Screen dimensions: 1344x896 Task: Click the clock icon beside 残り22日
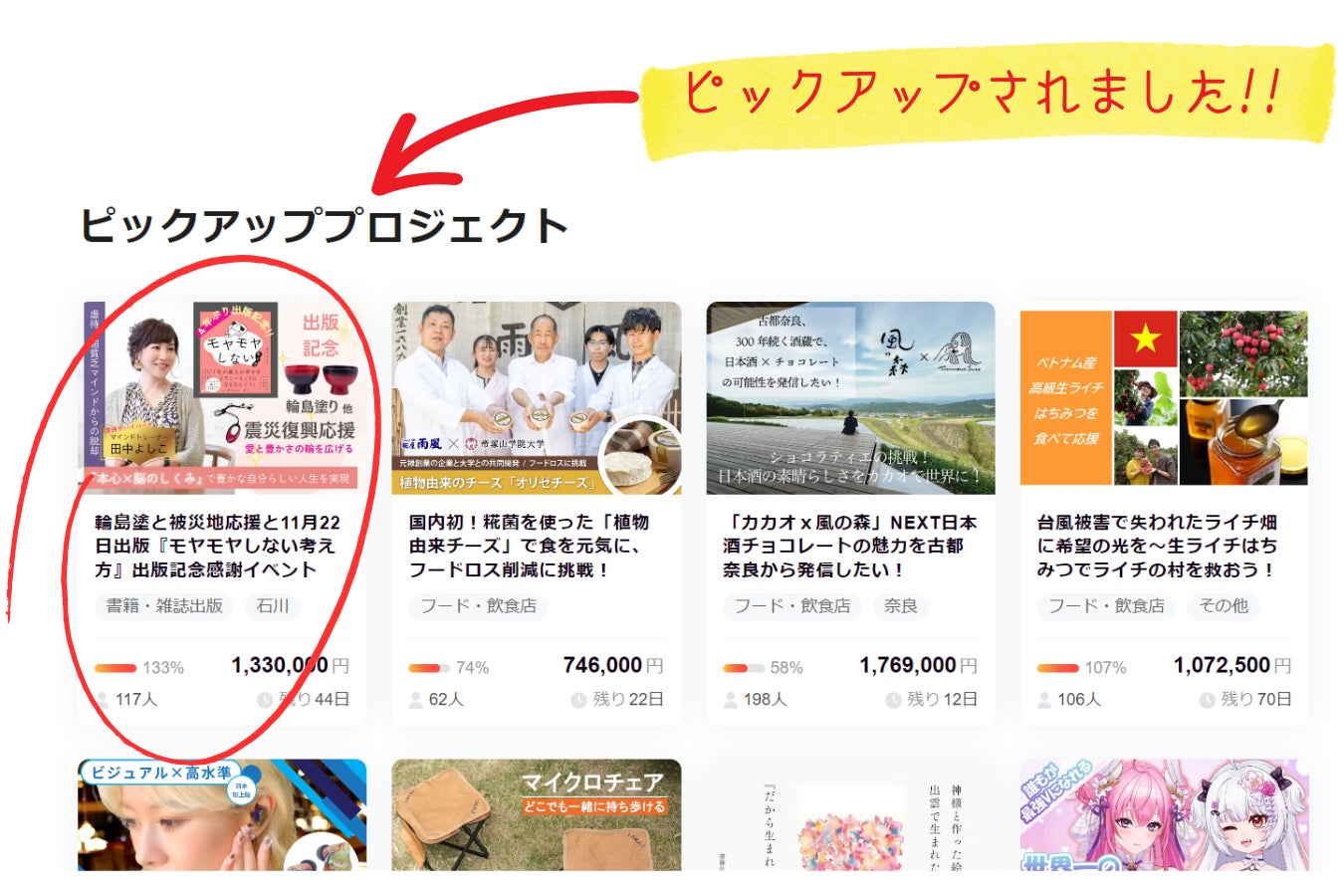pos(578,700)
